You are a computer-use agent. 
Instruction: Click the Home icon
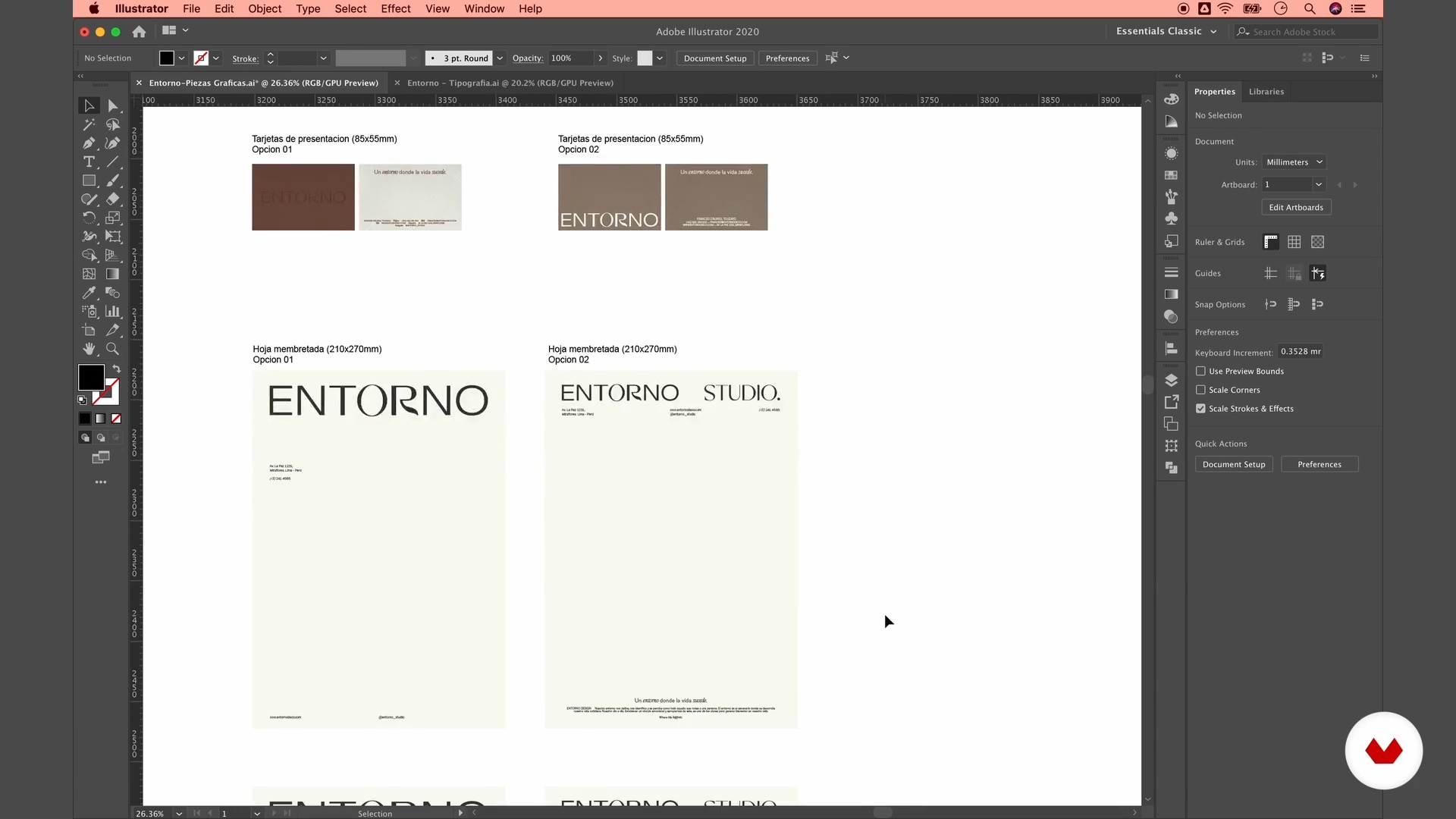pos(139,32)
